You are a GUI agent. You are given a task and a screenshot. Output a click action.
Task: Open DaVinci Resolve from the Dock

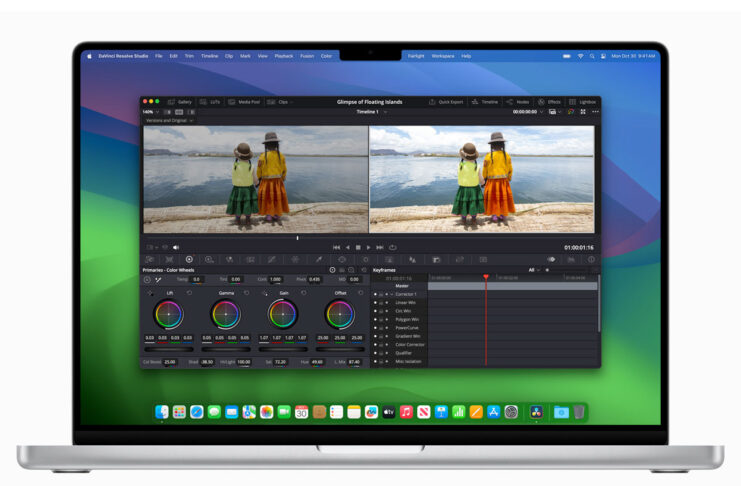click(x=536, y=412)
